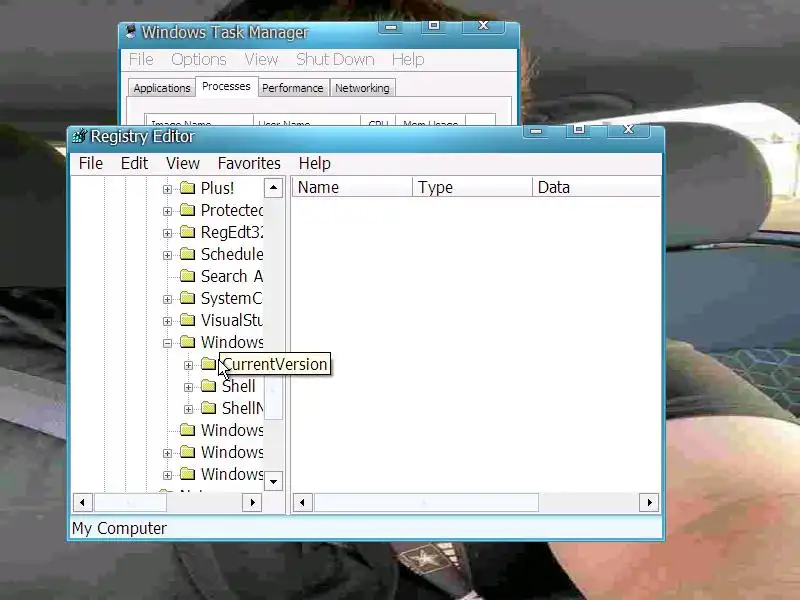Expand the CurrentVersion subkey
This screenshot has height=600, width=800.
pyautogui.click(x=188, y=365)
